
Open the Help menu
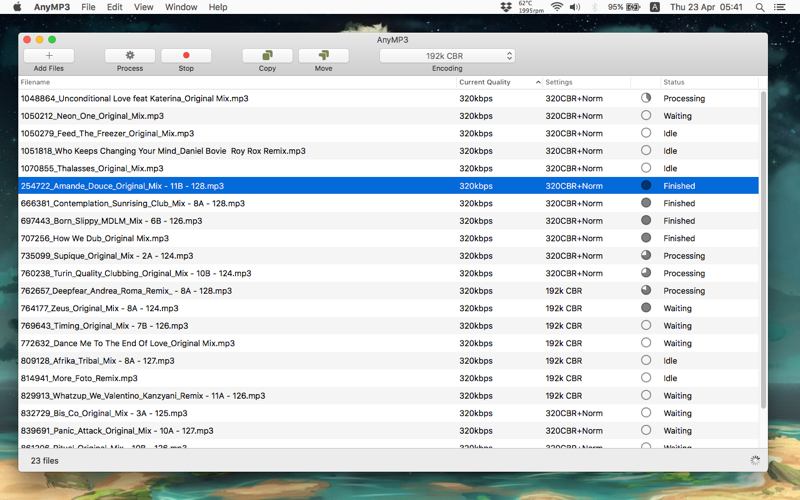point(218,7)
